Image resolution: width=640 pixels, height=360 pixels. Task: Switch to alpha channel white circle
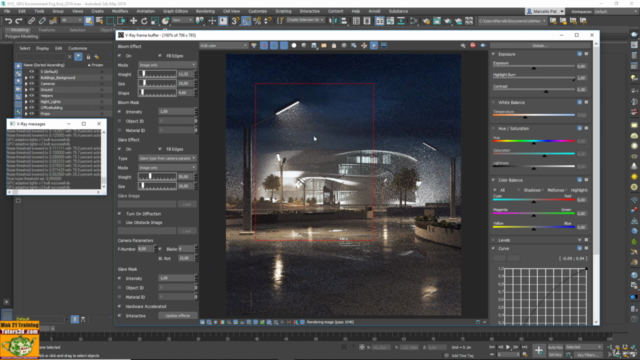point(294,46)
